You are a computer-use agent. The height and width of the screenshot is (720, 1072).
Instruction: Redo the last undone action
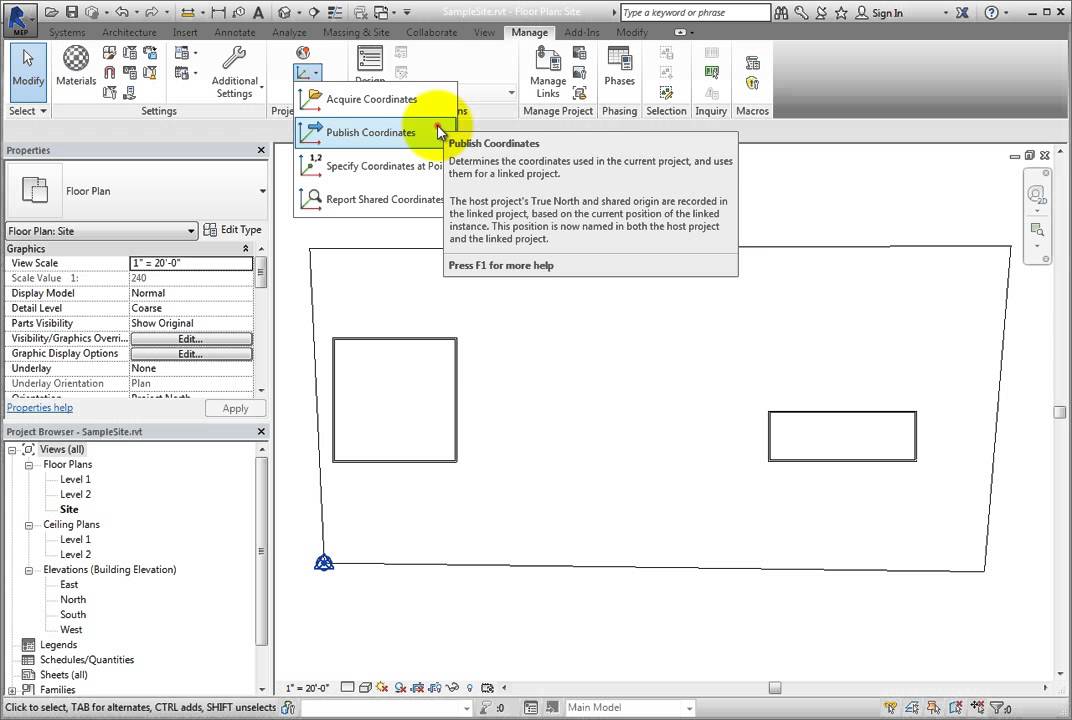click(x=151, y=12)
